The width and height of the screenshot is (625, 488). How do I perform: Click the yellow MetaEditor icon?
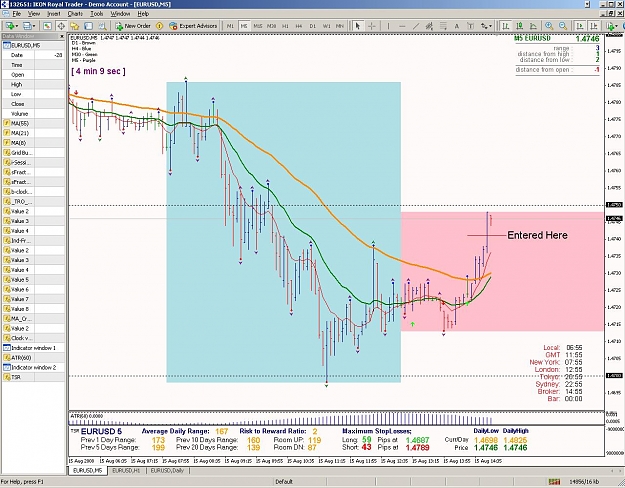(159, 26)
